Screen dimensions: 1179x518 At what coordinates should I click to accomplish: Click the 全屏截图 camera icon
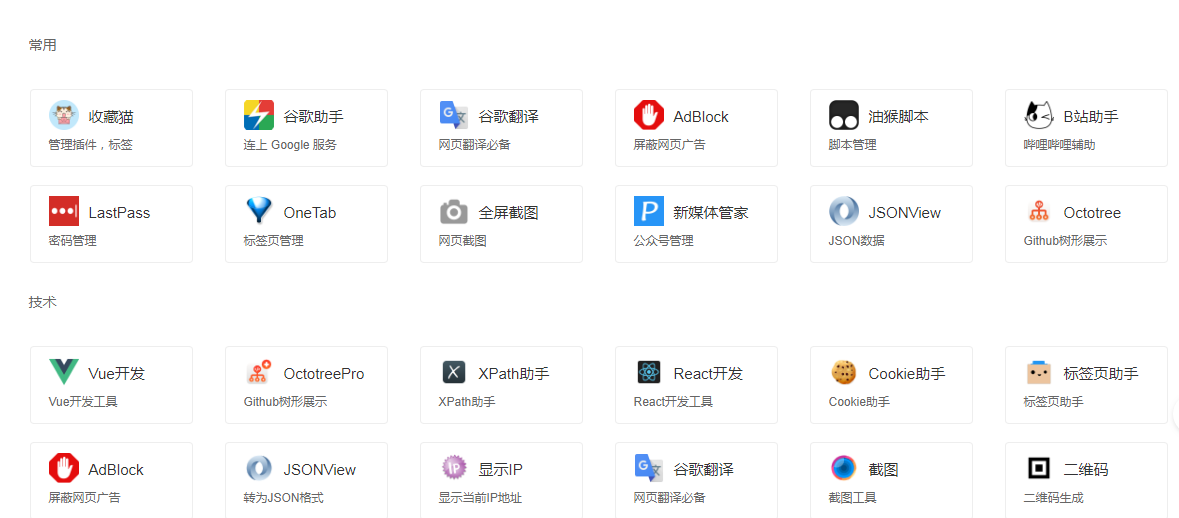pyautogui.click(x=453, y=212)
